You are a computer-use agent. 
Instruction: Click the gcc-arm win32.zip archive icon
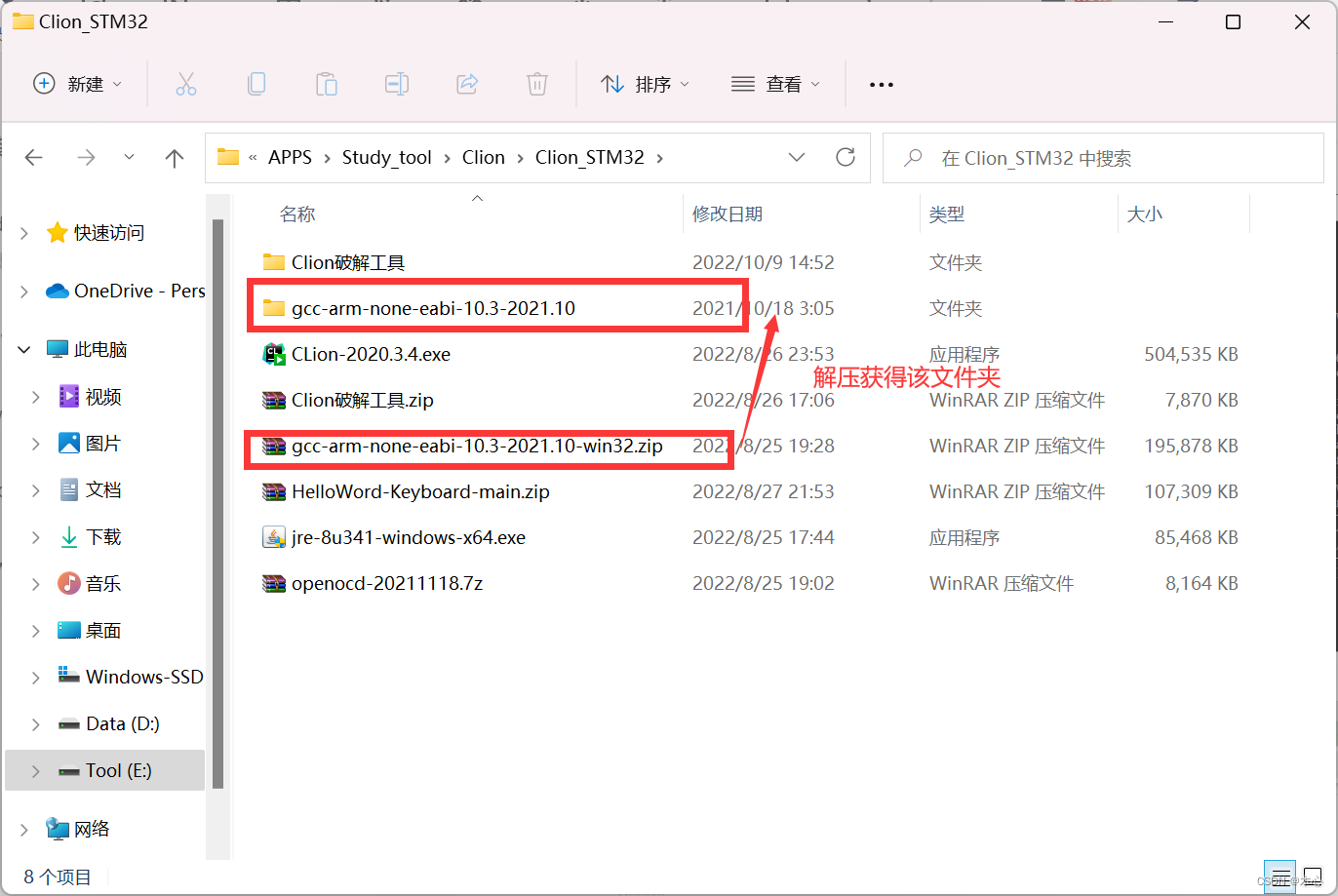tap(274, 446)
